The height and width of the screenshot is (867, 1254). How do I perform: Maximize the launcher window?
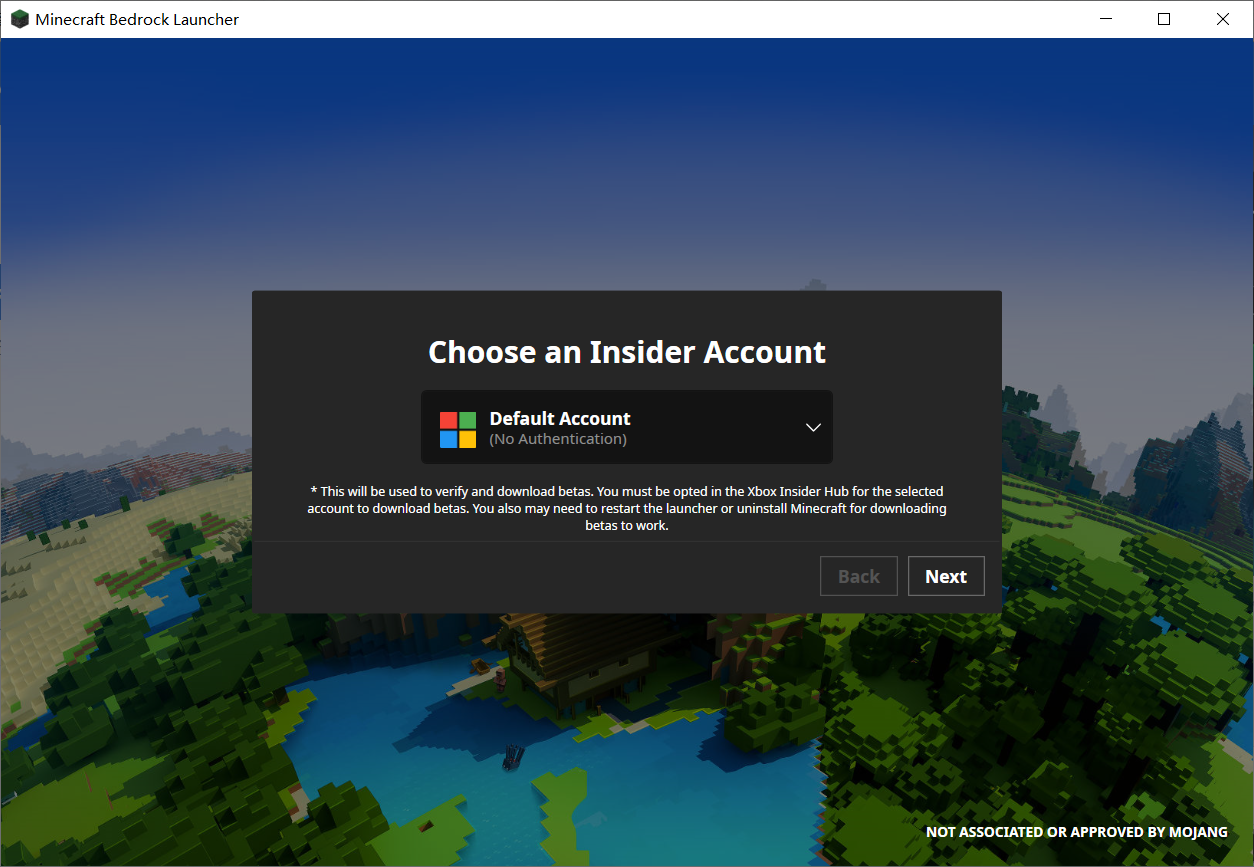click(1164, 19)
